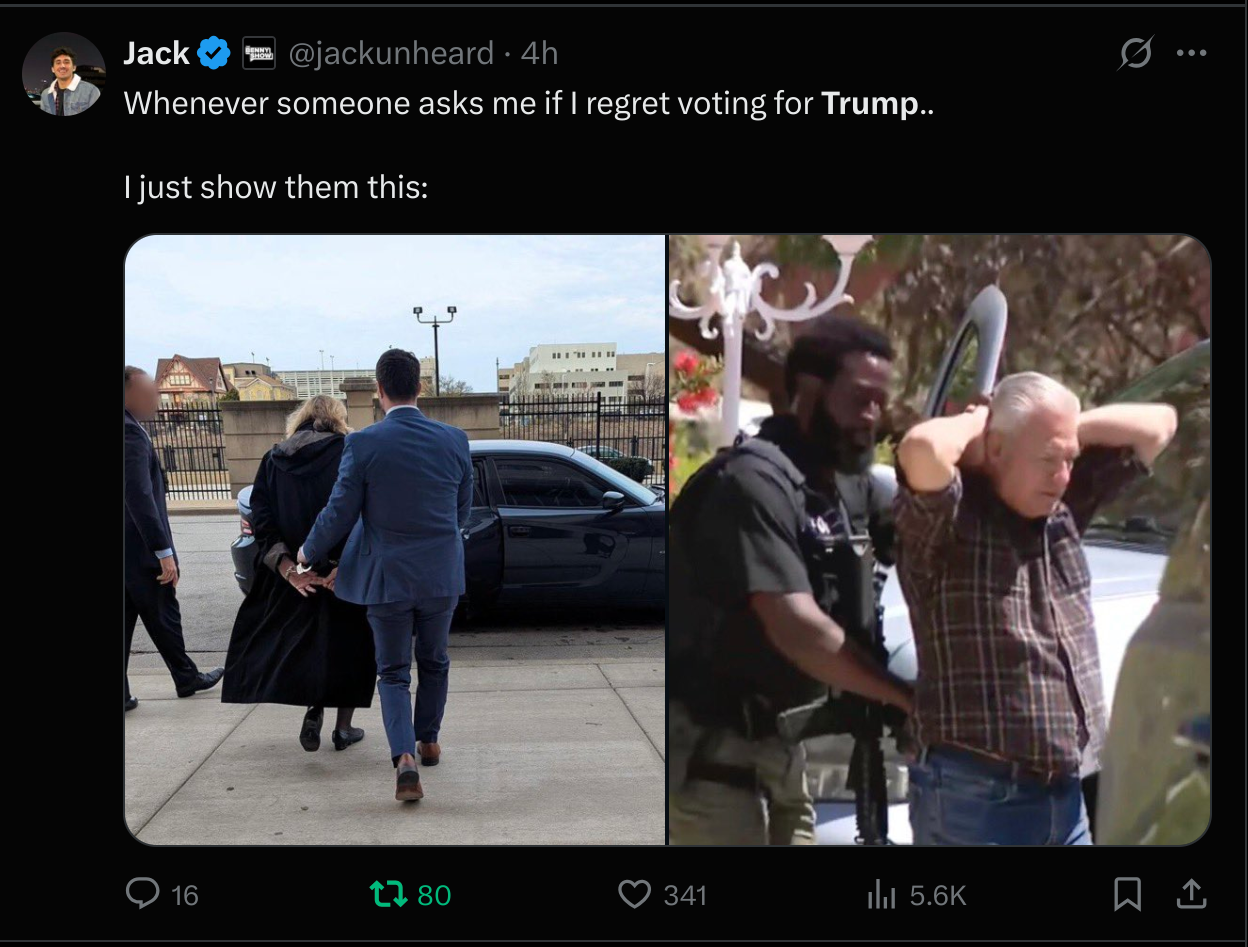Like the post with the heart icon
The image size is (1248, 947).
tap(634, 893)
